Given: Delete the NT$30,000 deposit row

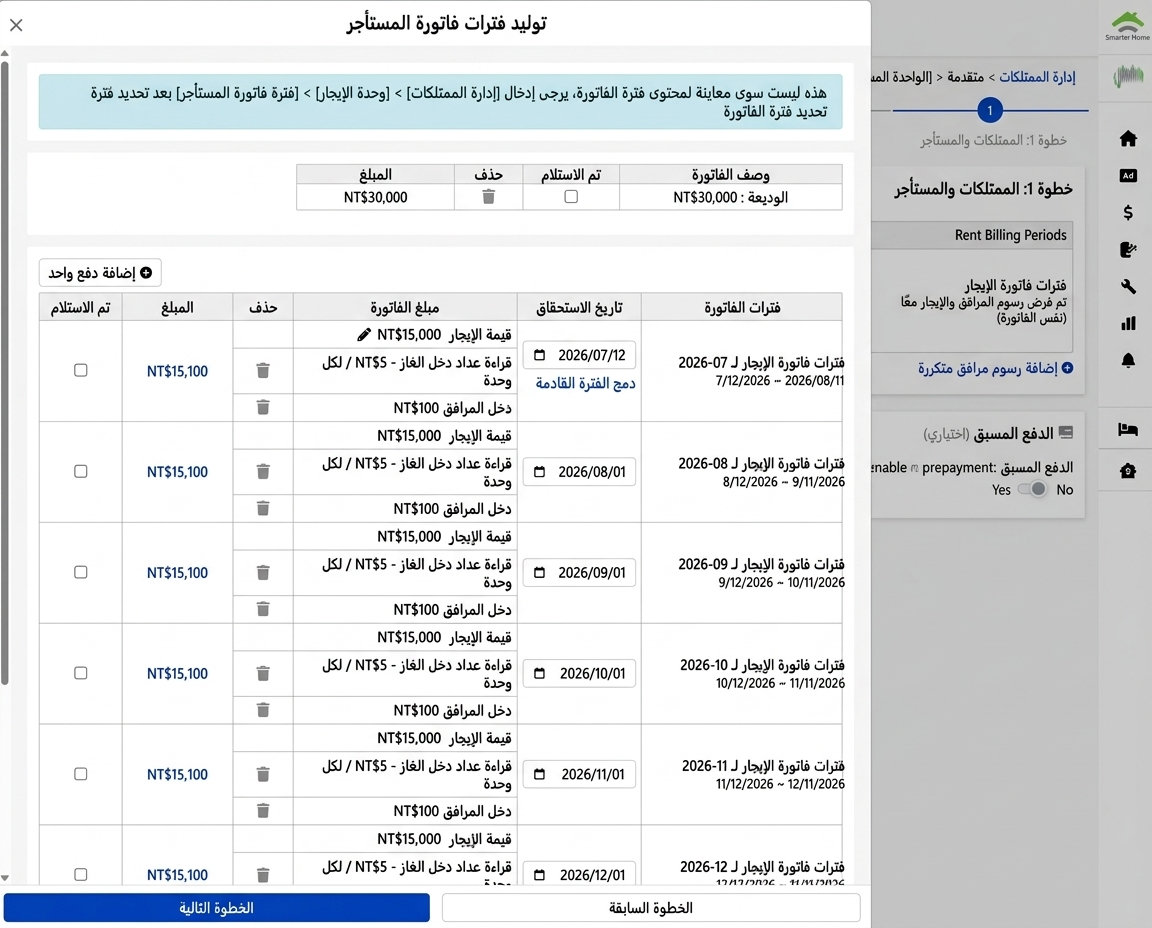Looking at the screenshot, I should coord(489,197).
